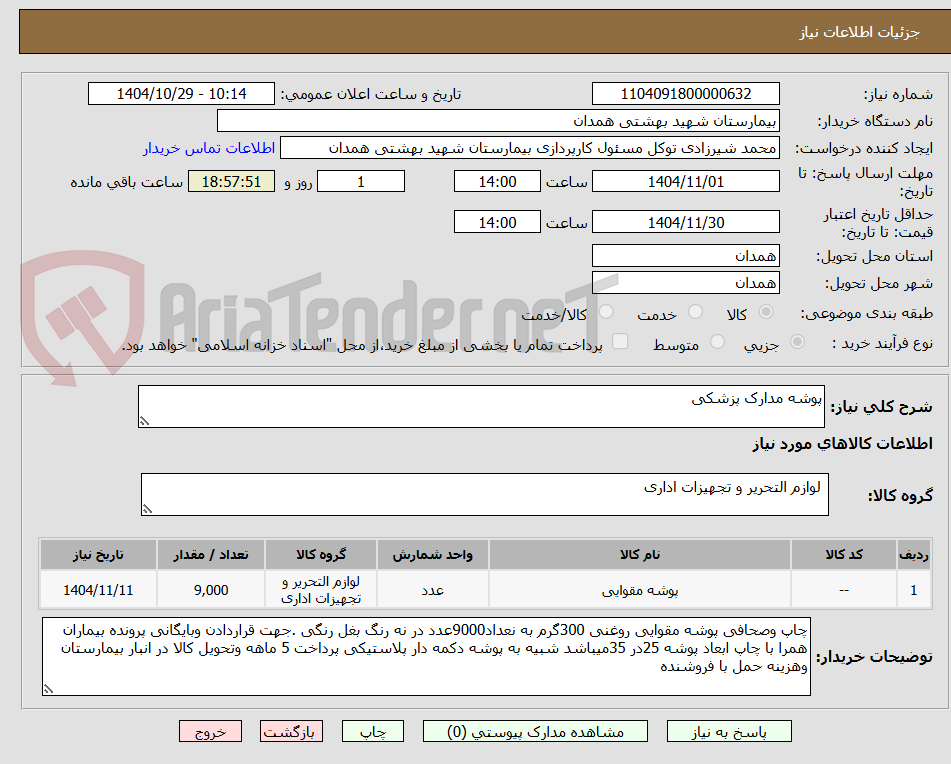Click the تاريخ نياز column header
The image size is (951, 764).
coord(98,555)
